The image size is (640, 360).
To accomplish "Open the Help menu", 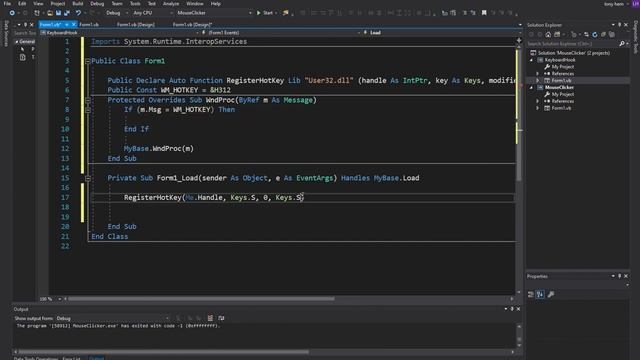I will pyautogui.click(x=216, y=4).
